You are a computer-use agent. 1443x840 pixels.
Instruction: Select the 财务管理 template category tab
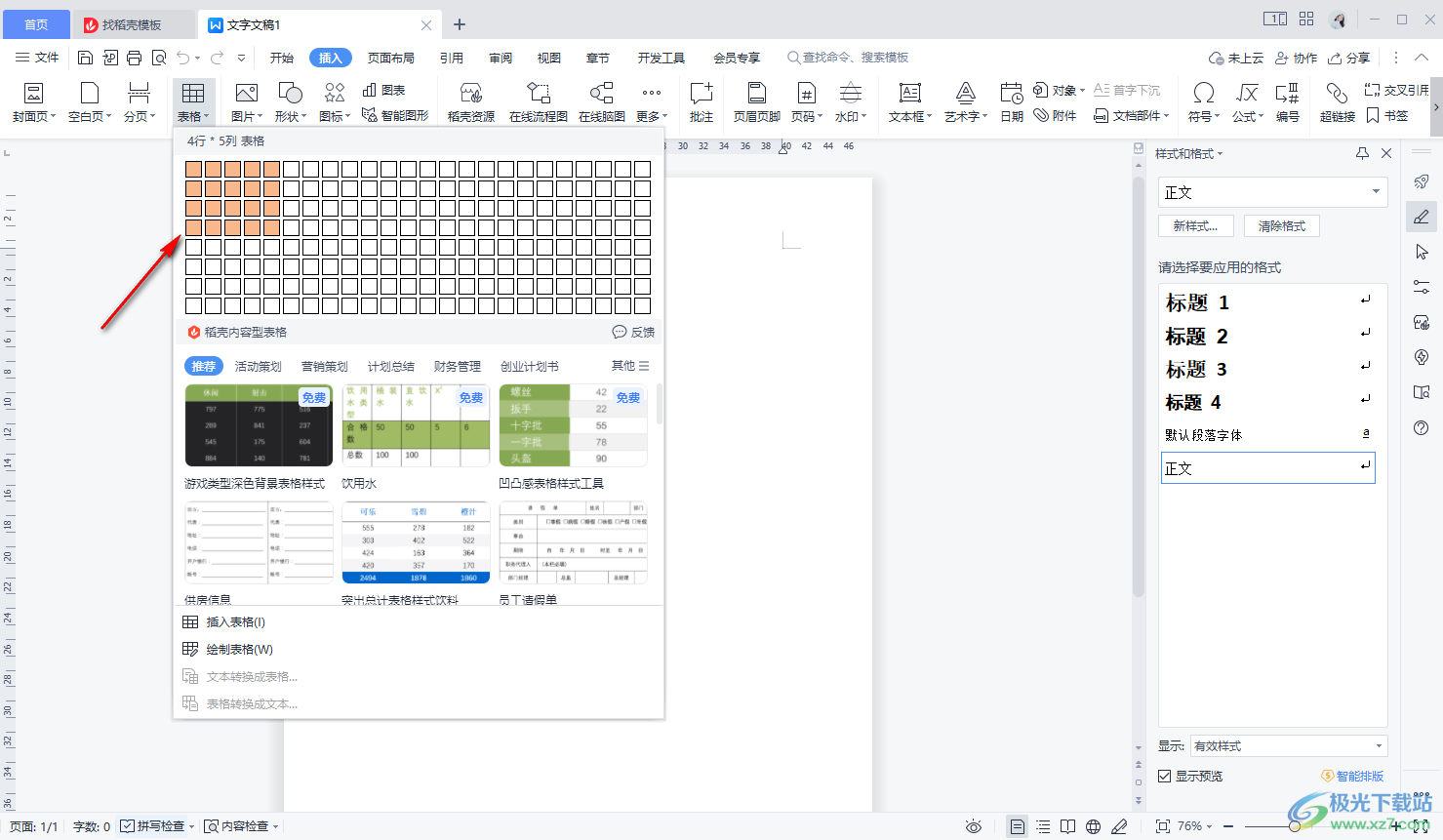coord(458,367)
